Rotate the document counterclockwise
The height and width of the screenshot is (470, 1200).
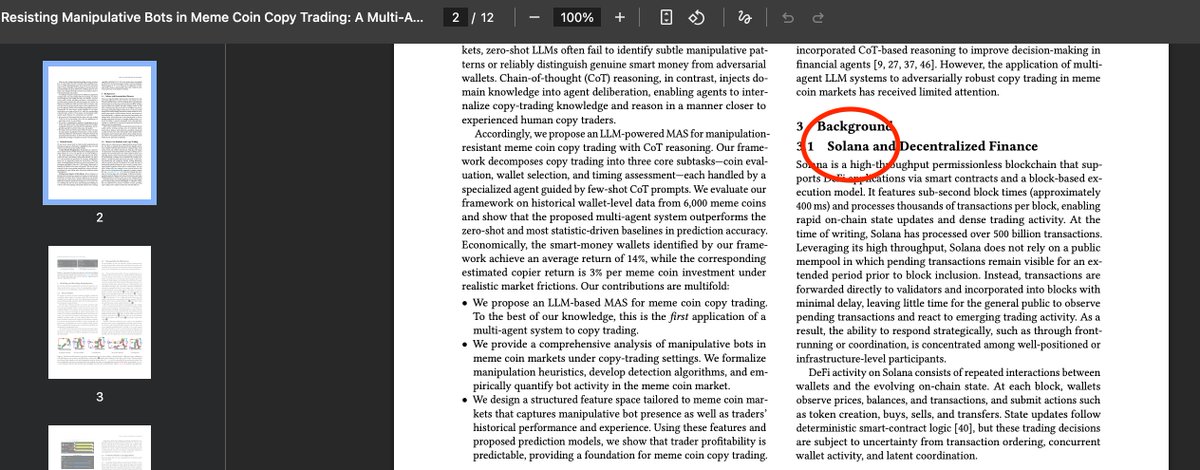click(699, 18)
